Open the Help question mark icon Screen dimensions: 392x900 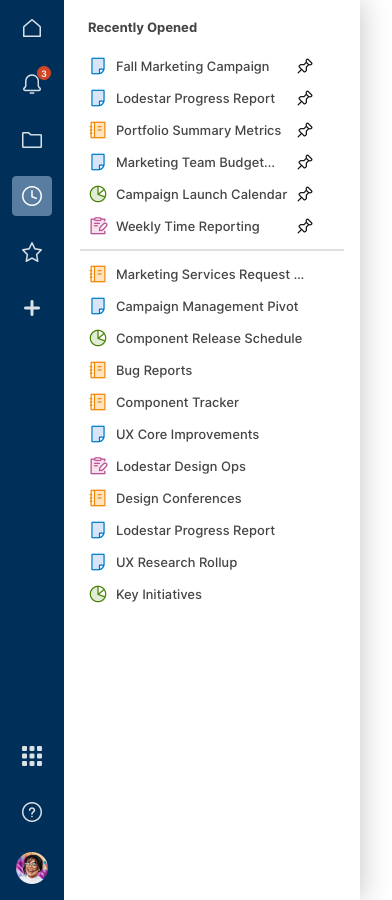pyautogui.click(x=32, y=812)
